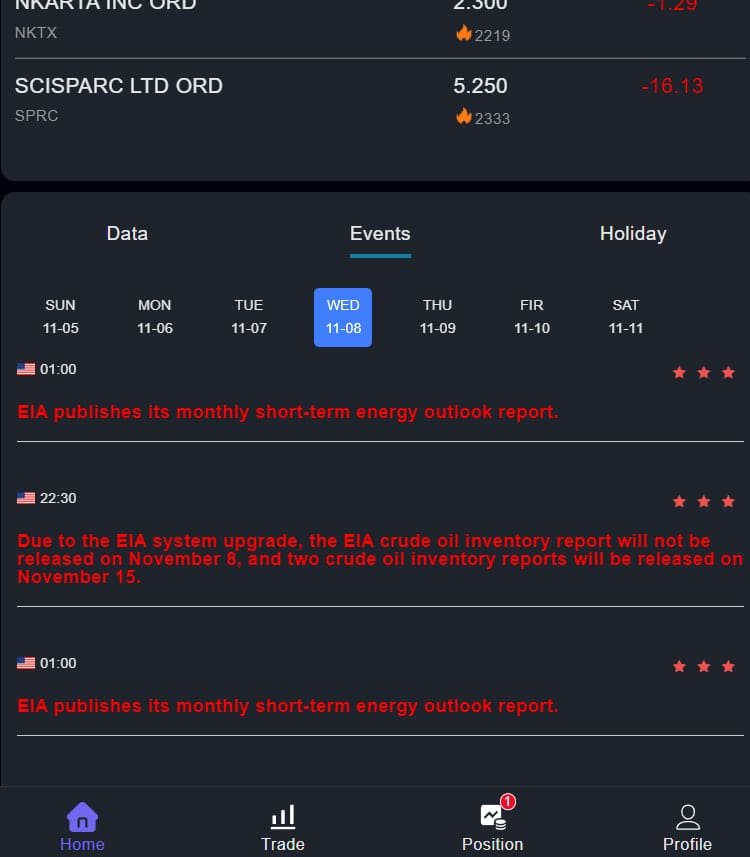Pick Friday 11-10 date
750x857 pixels.
pos(532,316)
